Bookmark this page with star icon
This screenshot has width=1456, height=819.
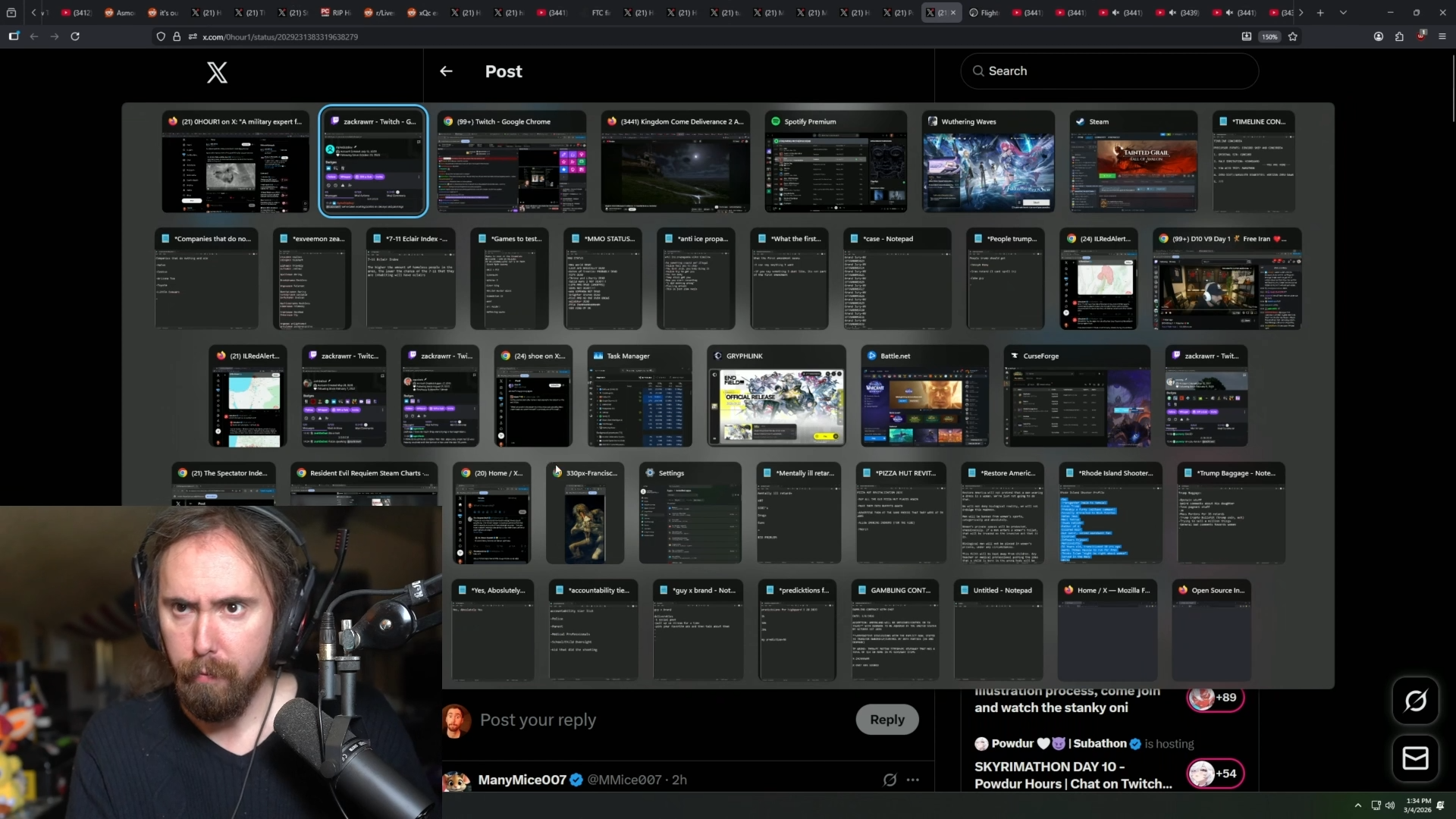tap(1293, 36)
